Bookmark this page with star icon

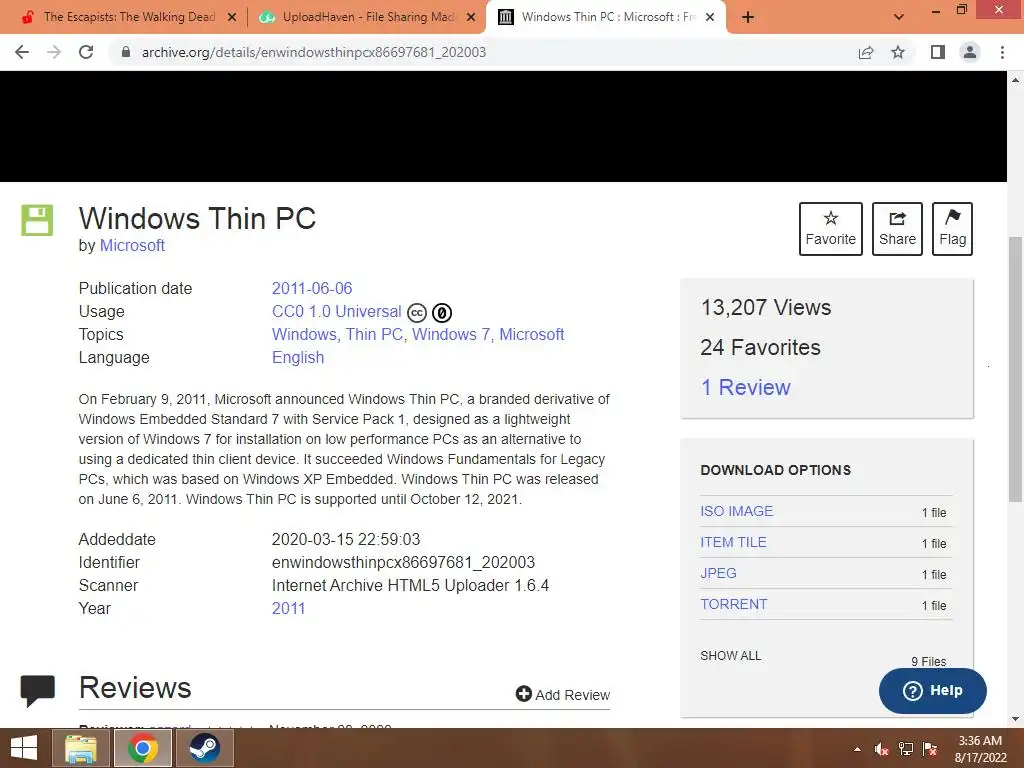click(x=898, y=52)
